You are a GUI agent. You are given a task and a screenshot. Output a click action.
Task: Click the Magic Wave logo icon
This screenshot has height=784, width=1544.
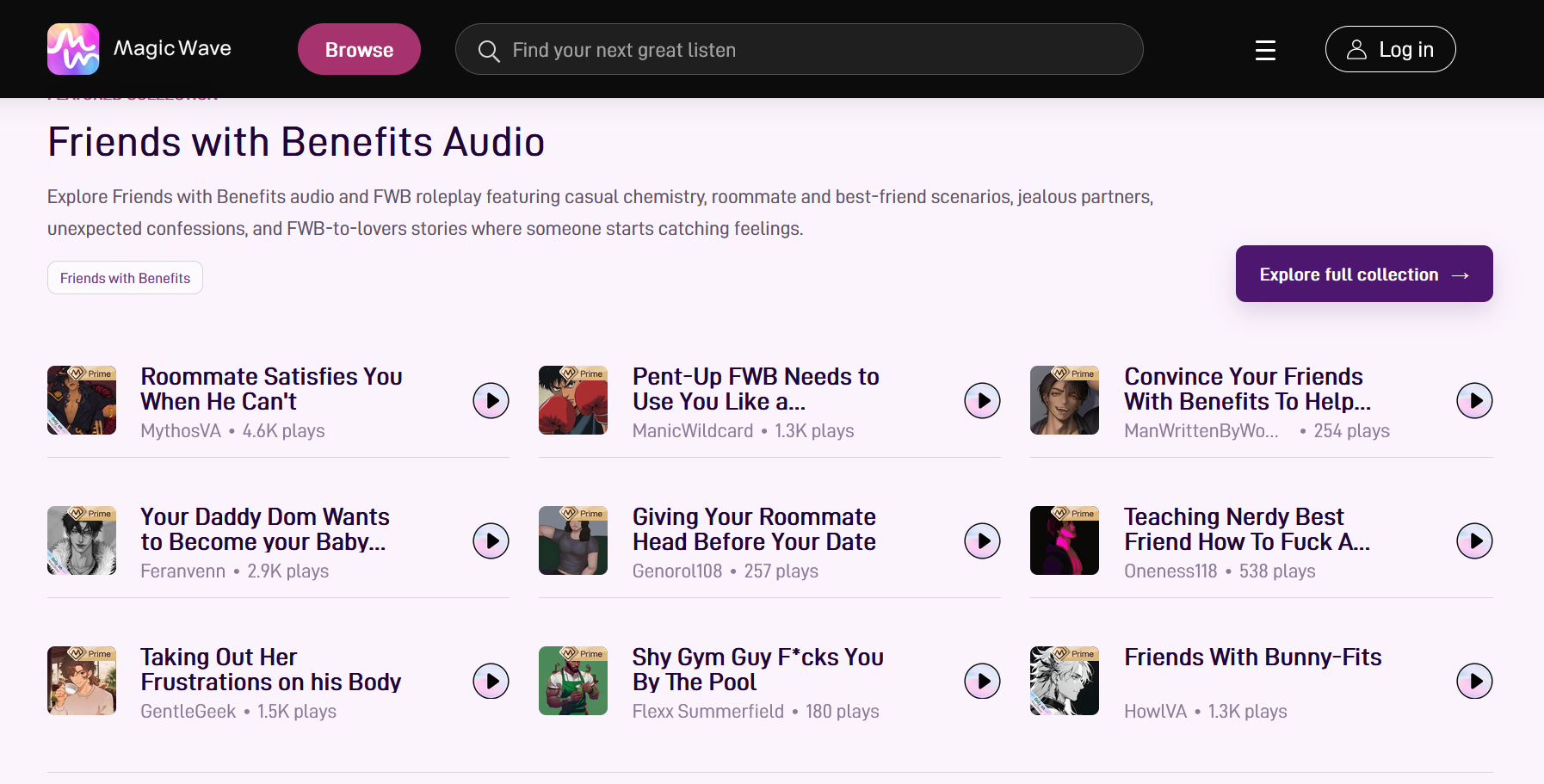point(73,49)
